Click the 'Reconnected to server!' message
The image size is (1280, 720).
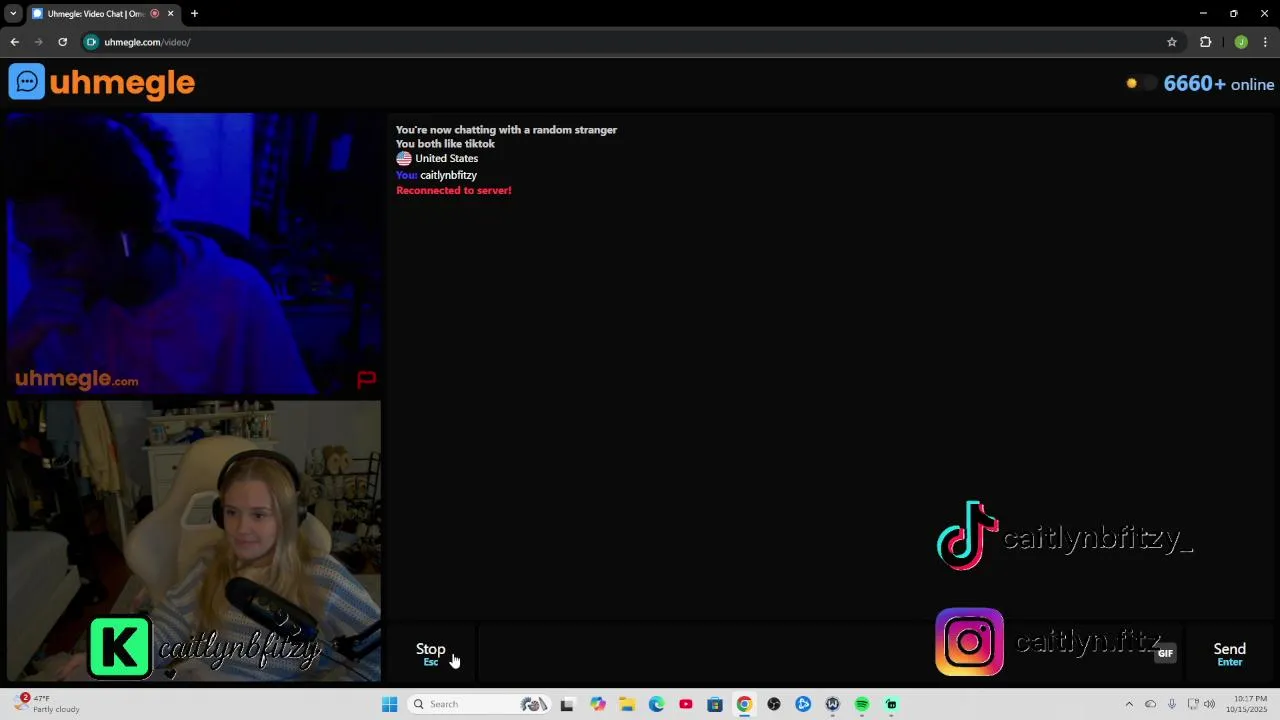[x=453, y=190]
